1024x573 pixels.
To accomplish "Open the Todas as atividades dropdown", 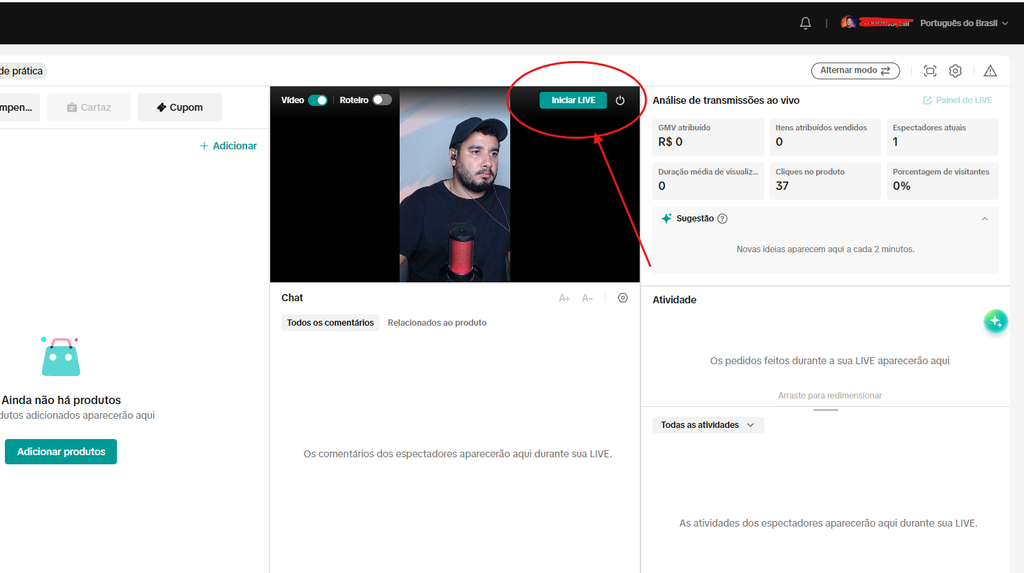I will [x=707, y=425].
